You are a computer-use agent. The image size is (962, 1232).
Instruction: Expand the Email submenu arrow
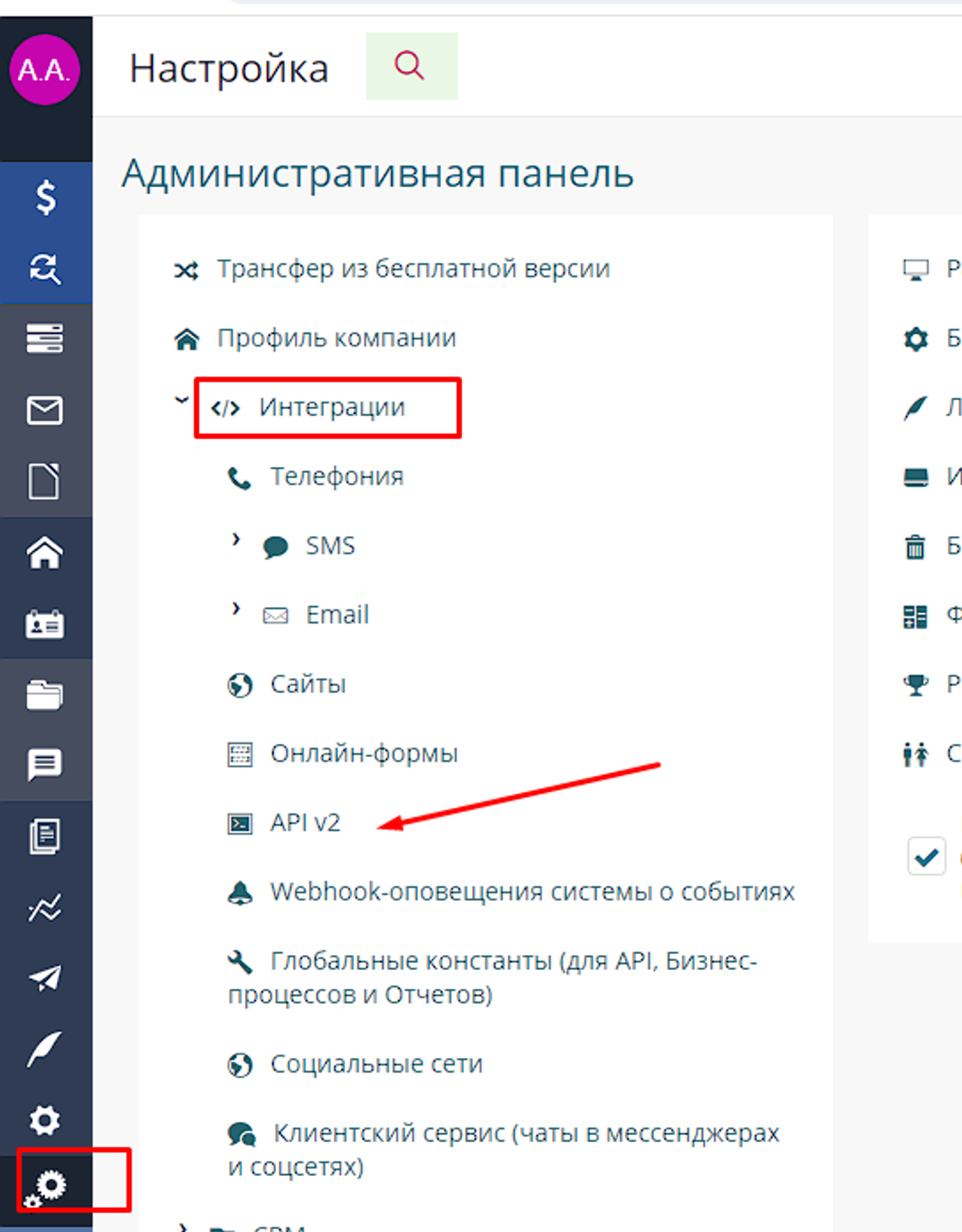[236, 609]
